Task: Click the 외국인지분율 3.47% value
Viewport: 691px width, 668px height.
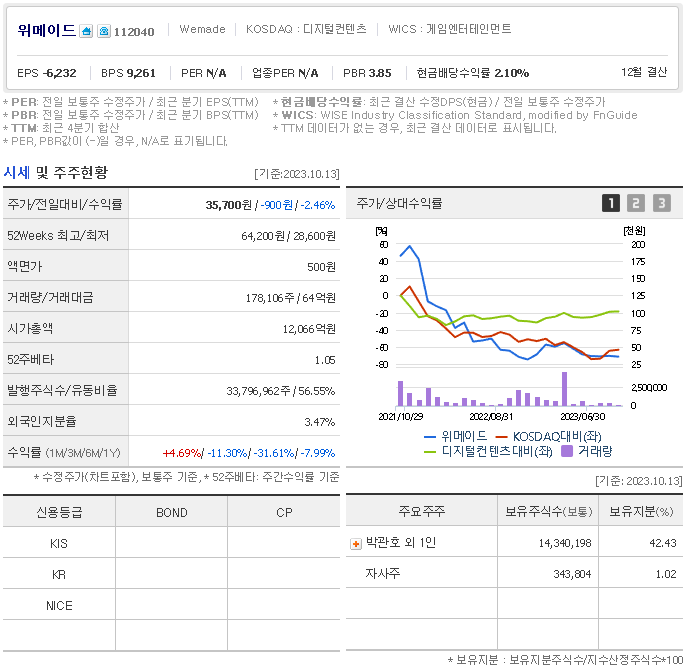Action: (x=319, y=422)
